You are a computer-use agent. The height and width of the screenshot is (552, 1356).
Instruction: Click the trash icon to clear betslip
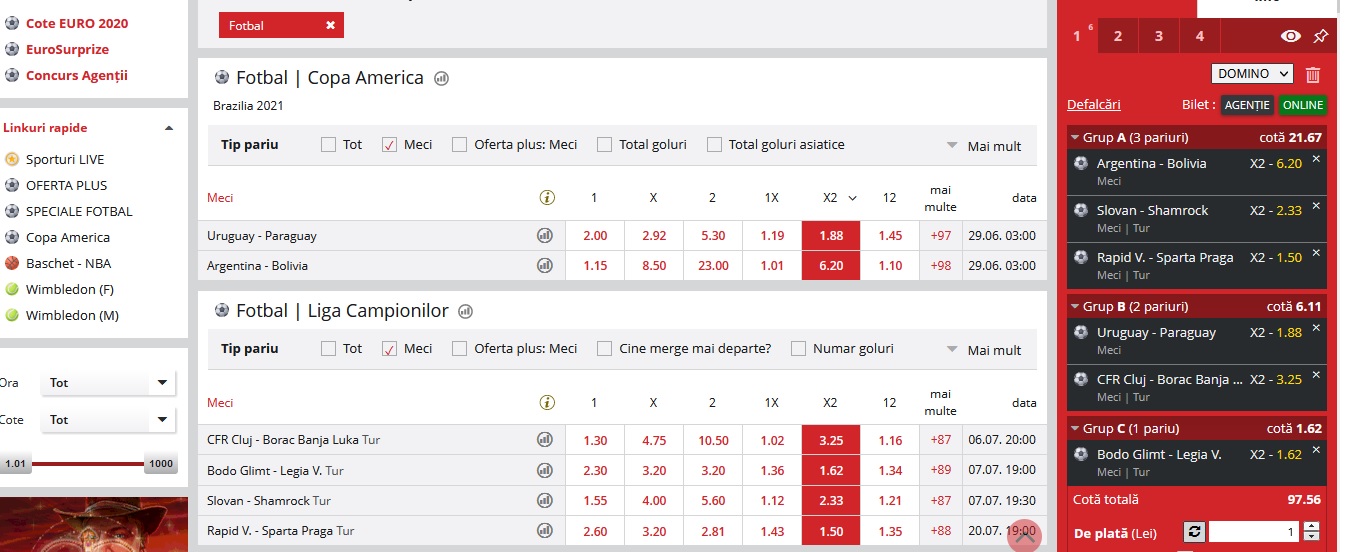[x=1313, y=74]
